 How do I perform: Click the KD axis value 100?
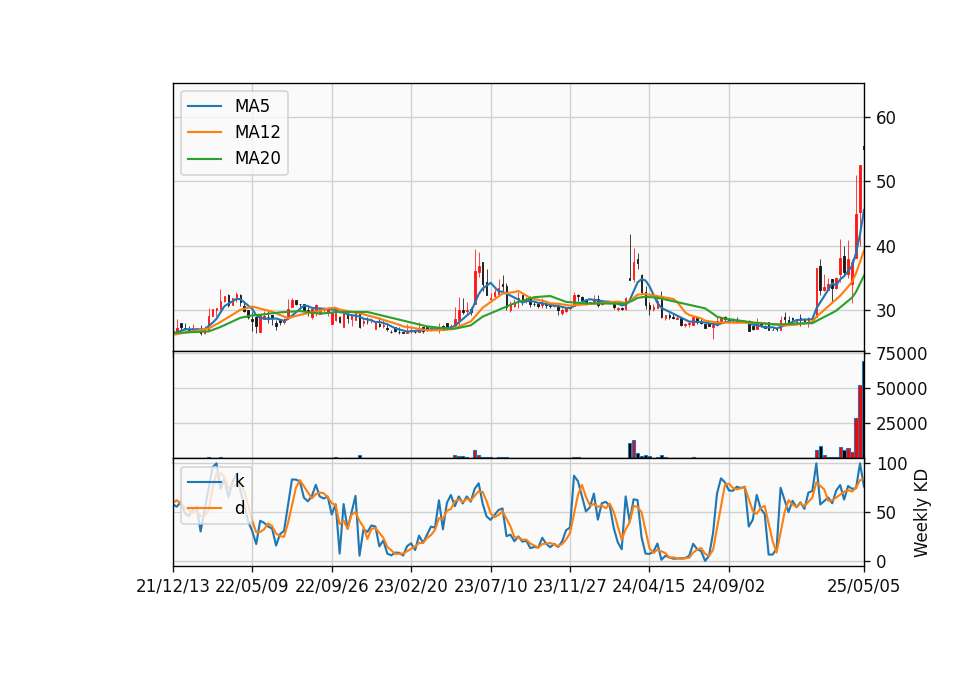pyautogui.click(x=891, y=464)
